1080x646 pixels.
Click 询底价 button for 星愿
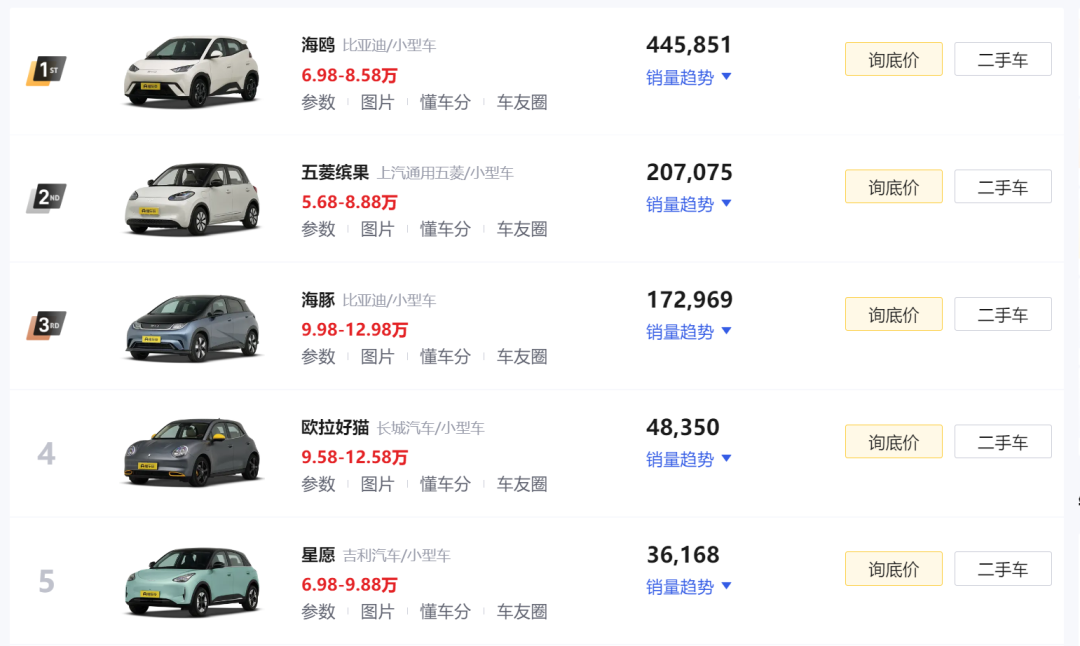point(893,569)
